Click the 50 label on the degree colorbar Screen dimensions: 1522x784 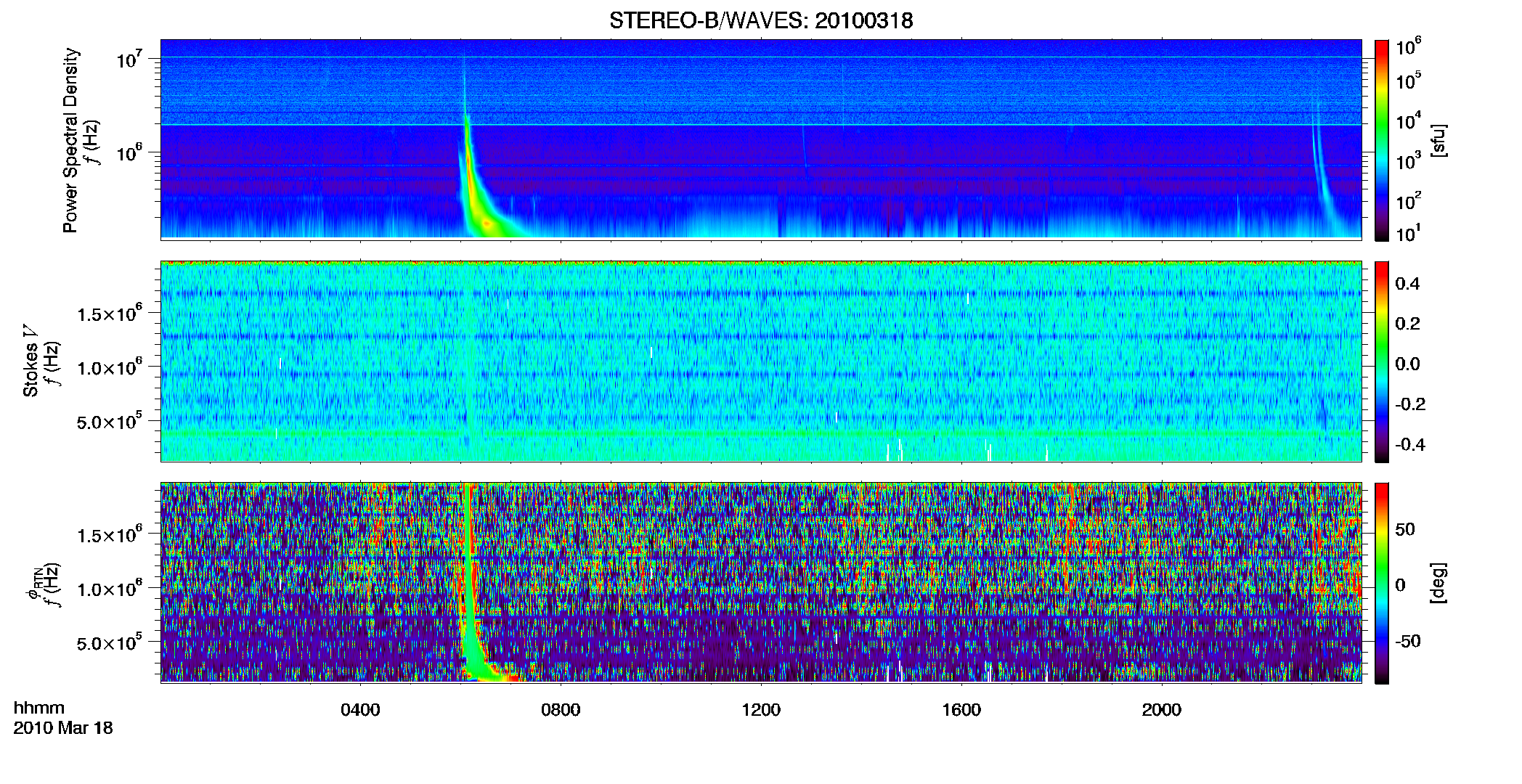click(1405, 529)
